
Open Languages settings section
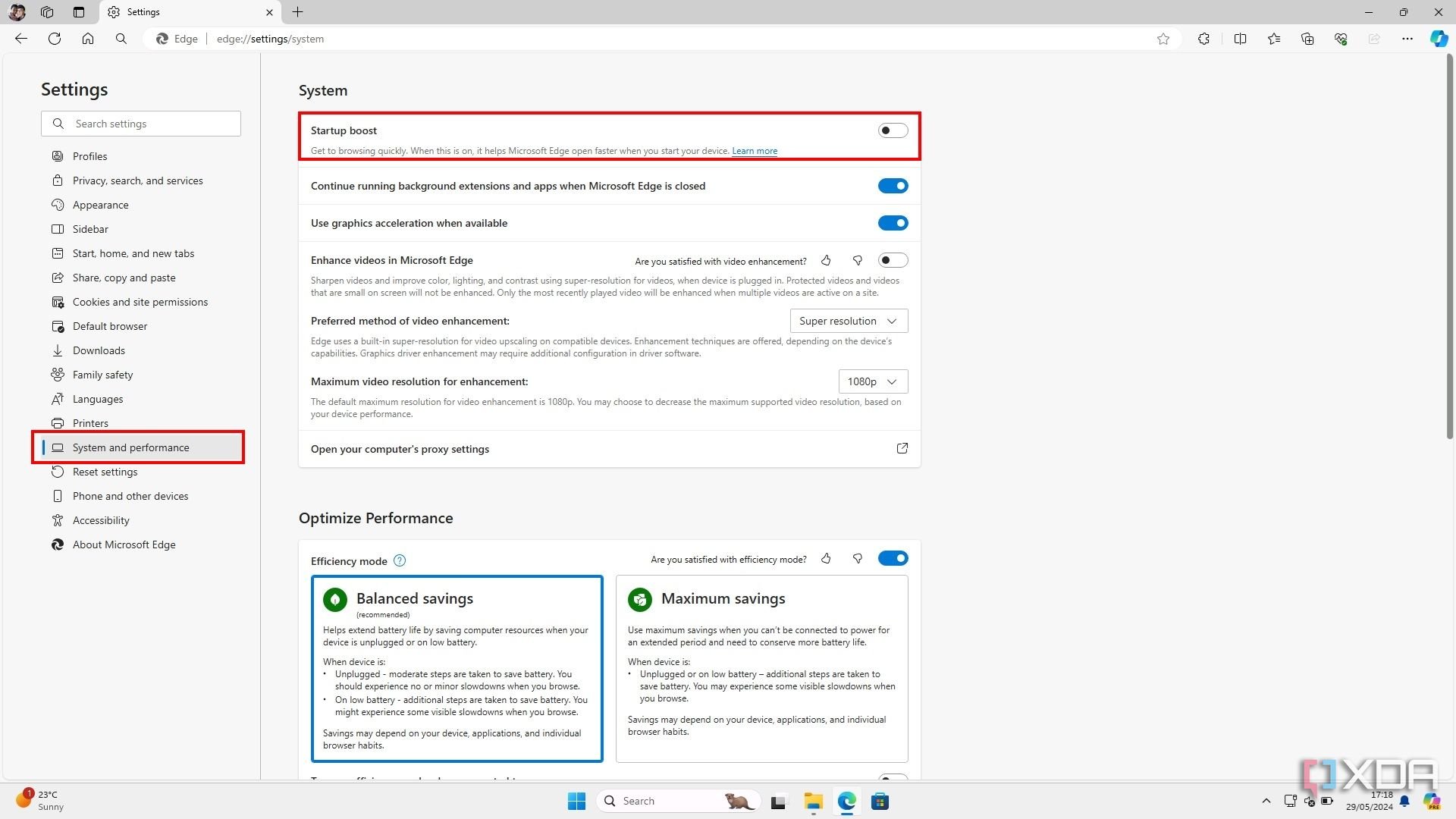tap(140, 399)
